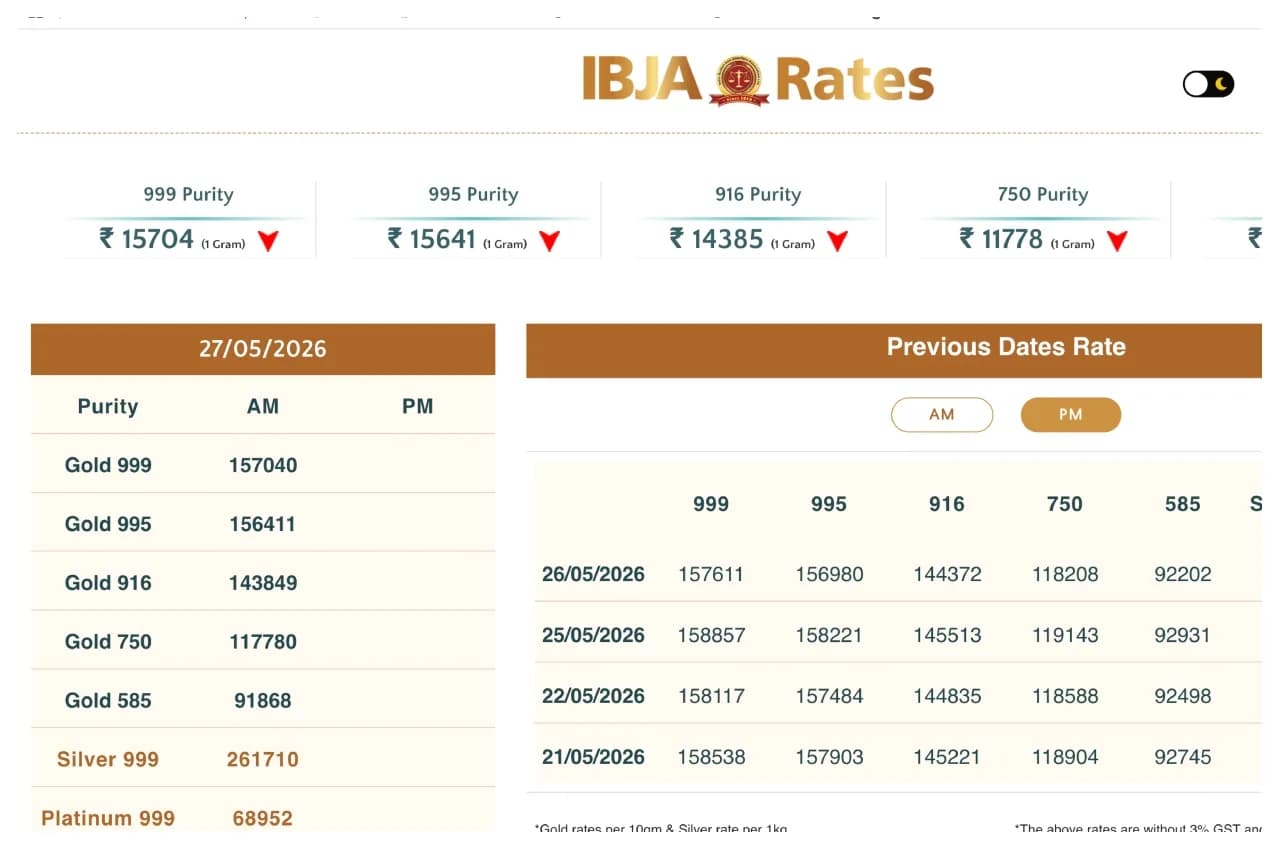The image size is (1280, 850).
Task: Click red down arrow beside 14385
Action: 837,241
